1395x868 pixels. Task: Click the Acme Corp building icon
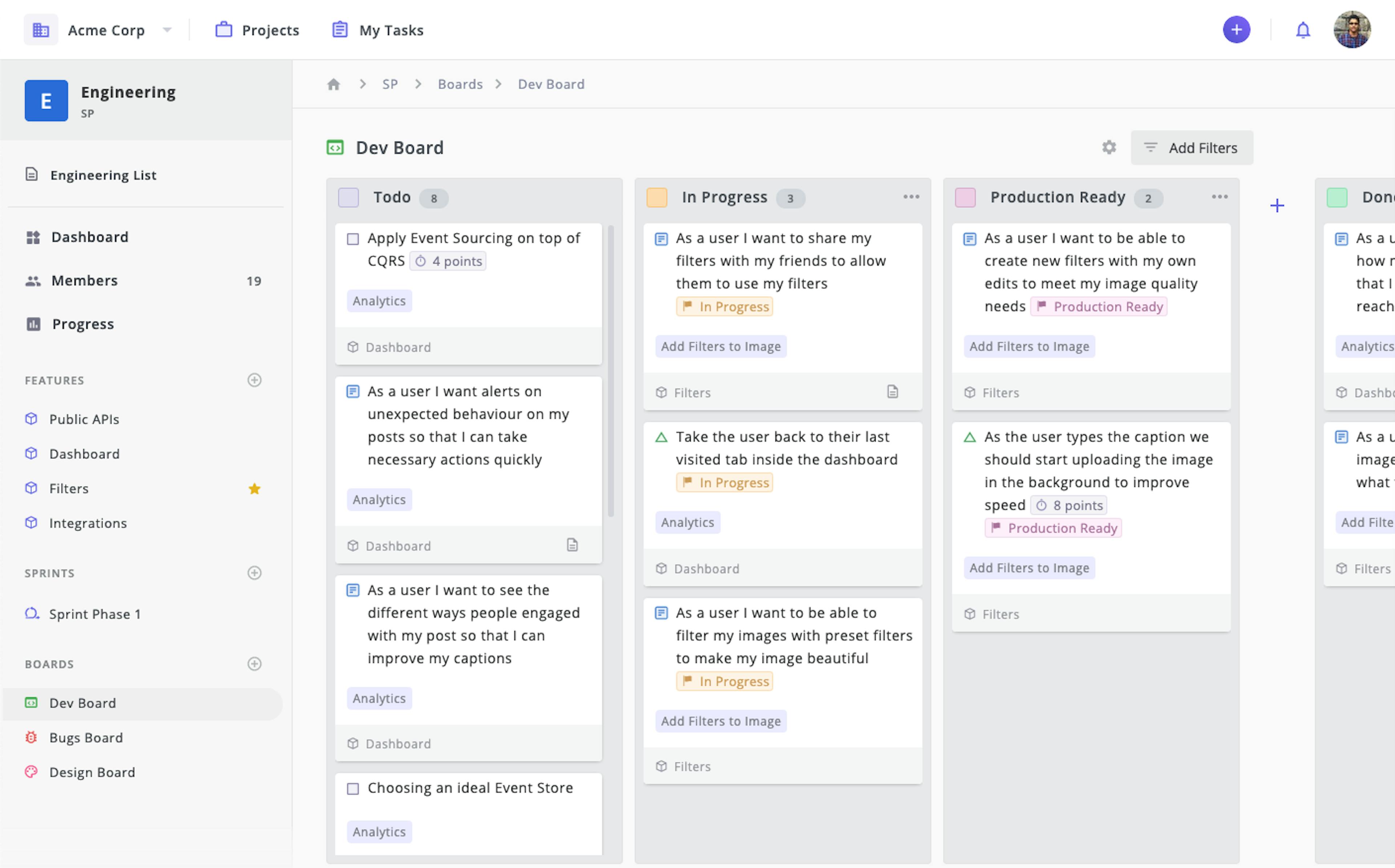coord(41,30)
